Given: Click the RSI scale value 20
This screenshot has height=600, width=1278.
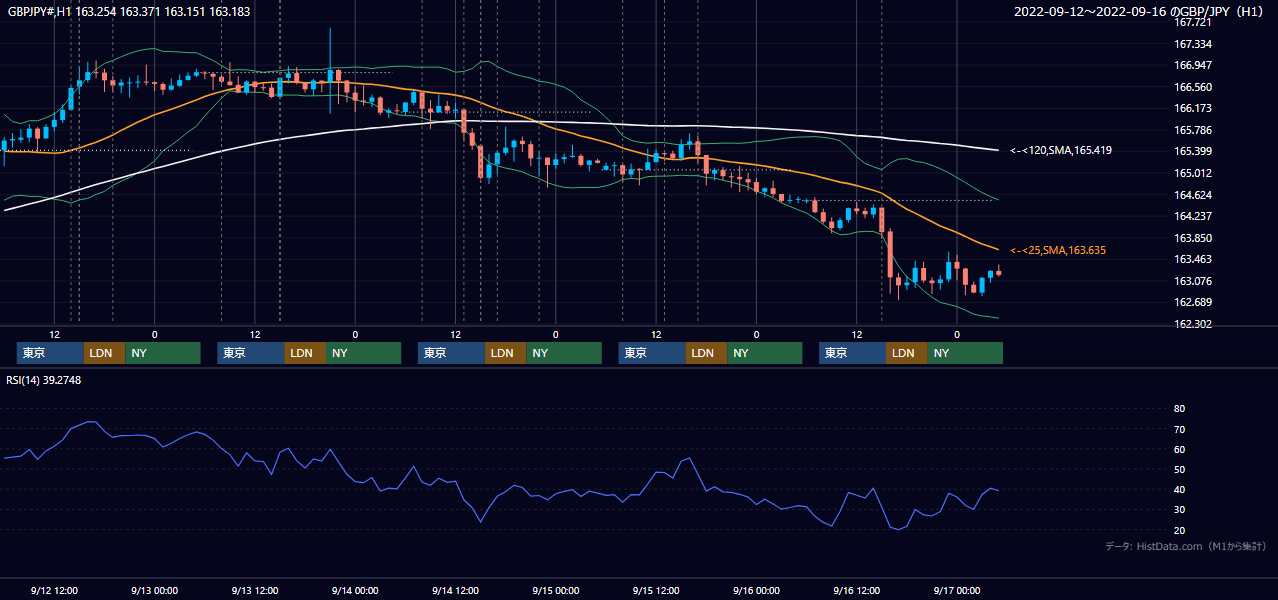Looking at the screenshot, I should pos(1179,530).
